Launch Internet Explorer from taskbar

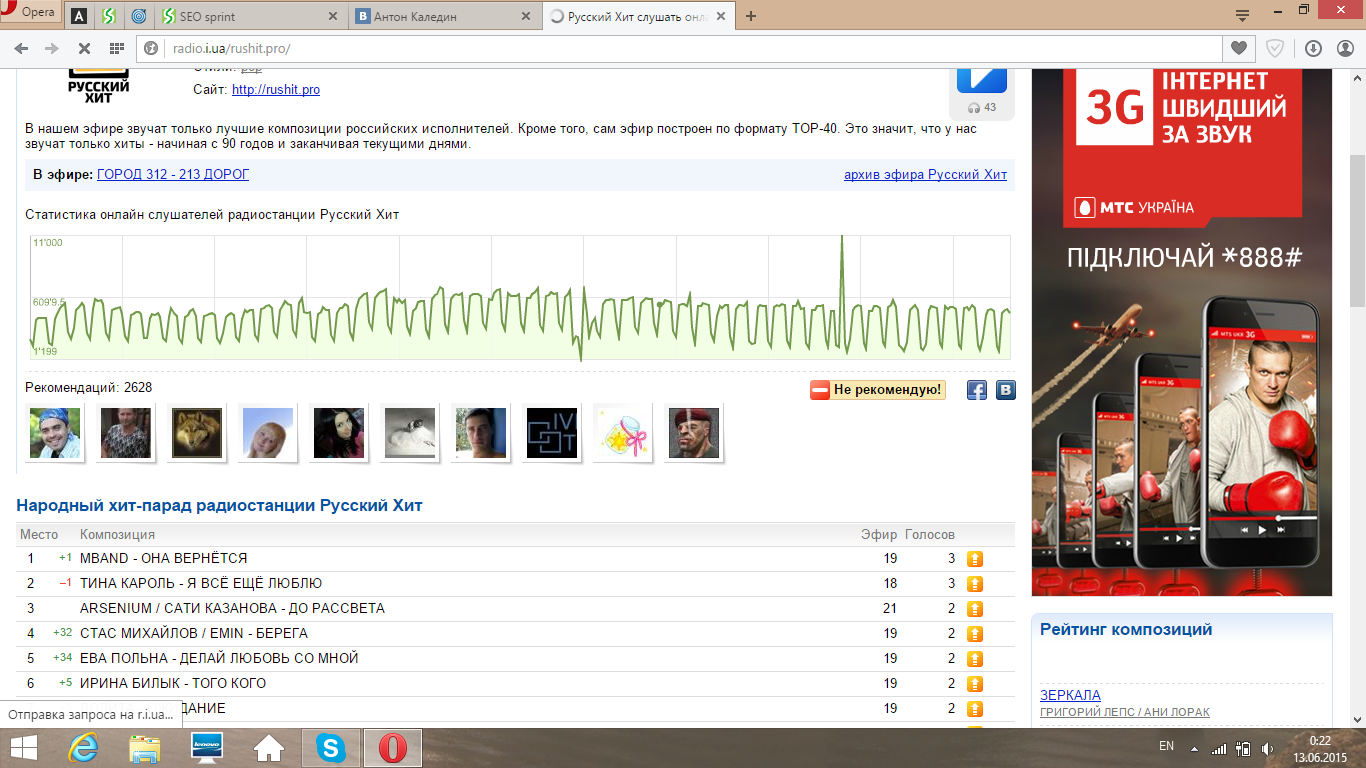tap(83, 748)
